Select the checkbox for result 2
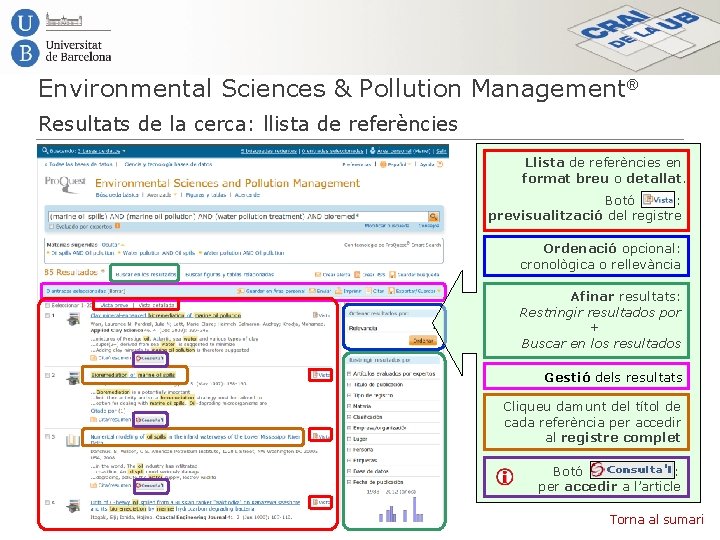This screenshot has height=540, width=720. click(47, 375)
